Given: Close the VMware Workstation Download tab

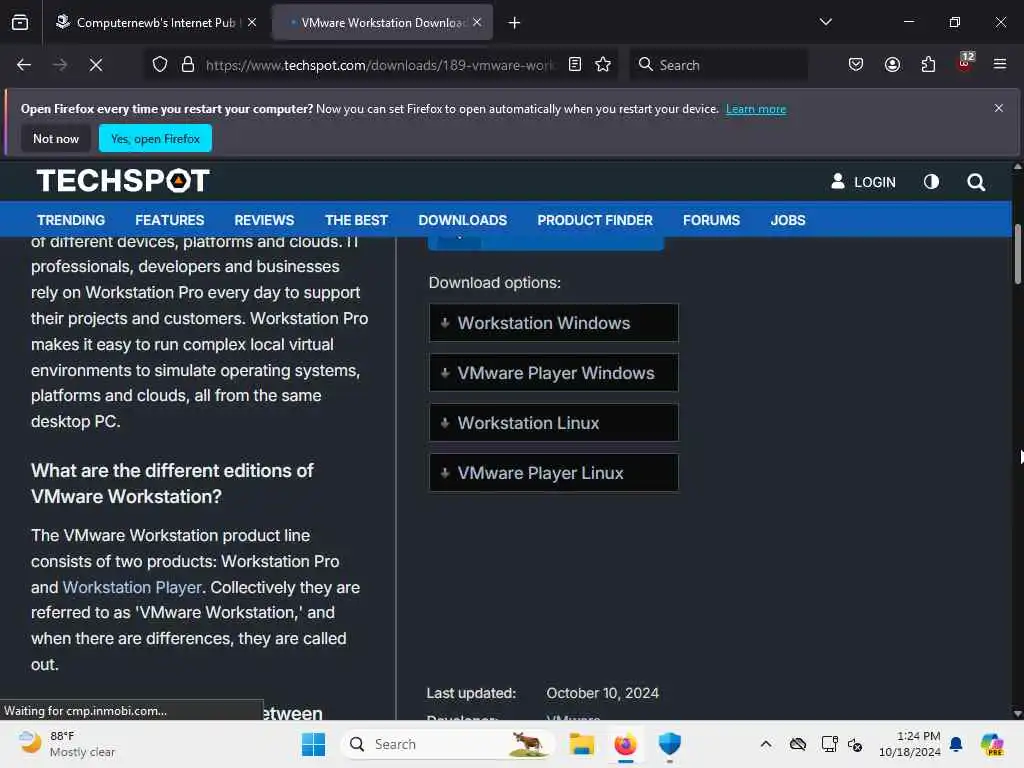Looking at the screenshot, I should (477, 22).
